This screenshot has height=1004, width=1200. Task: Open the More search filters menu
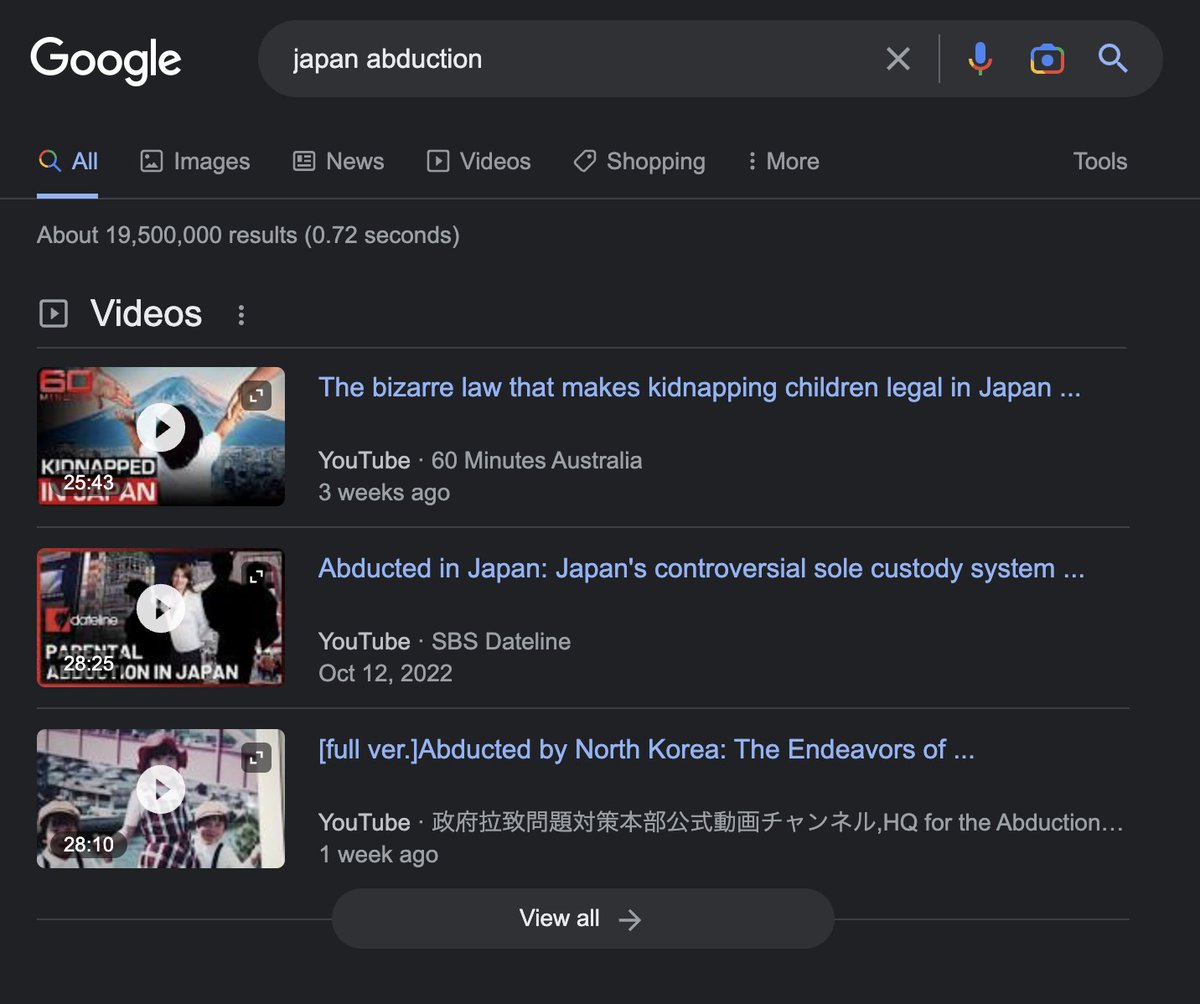point(783,162)
